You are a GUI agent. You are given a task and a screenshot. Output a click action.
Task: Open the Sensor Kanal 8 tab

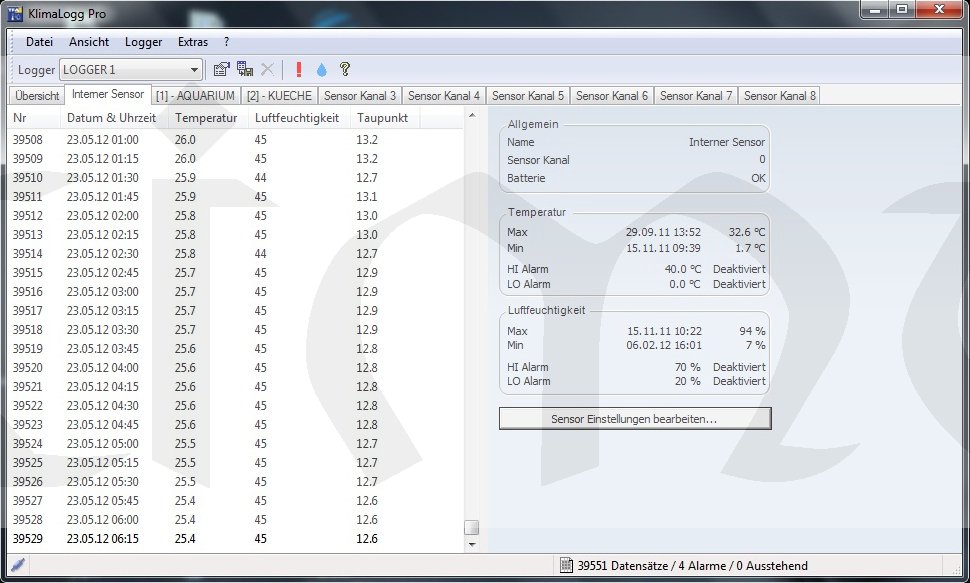point(779,96)
